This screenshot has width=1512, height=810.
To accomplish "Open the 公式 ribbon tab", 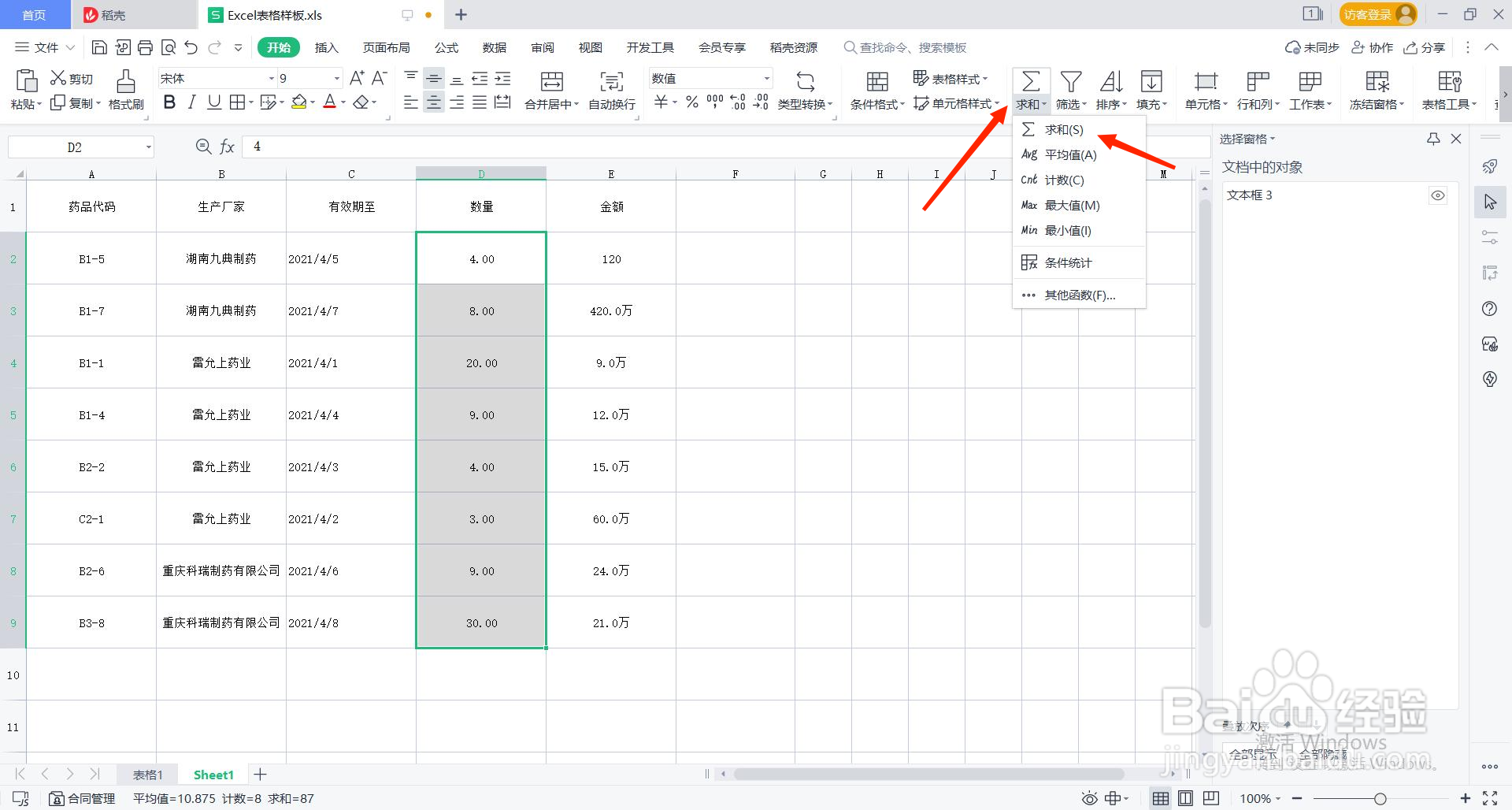I will click(447, 48).
